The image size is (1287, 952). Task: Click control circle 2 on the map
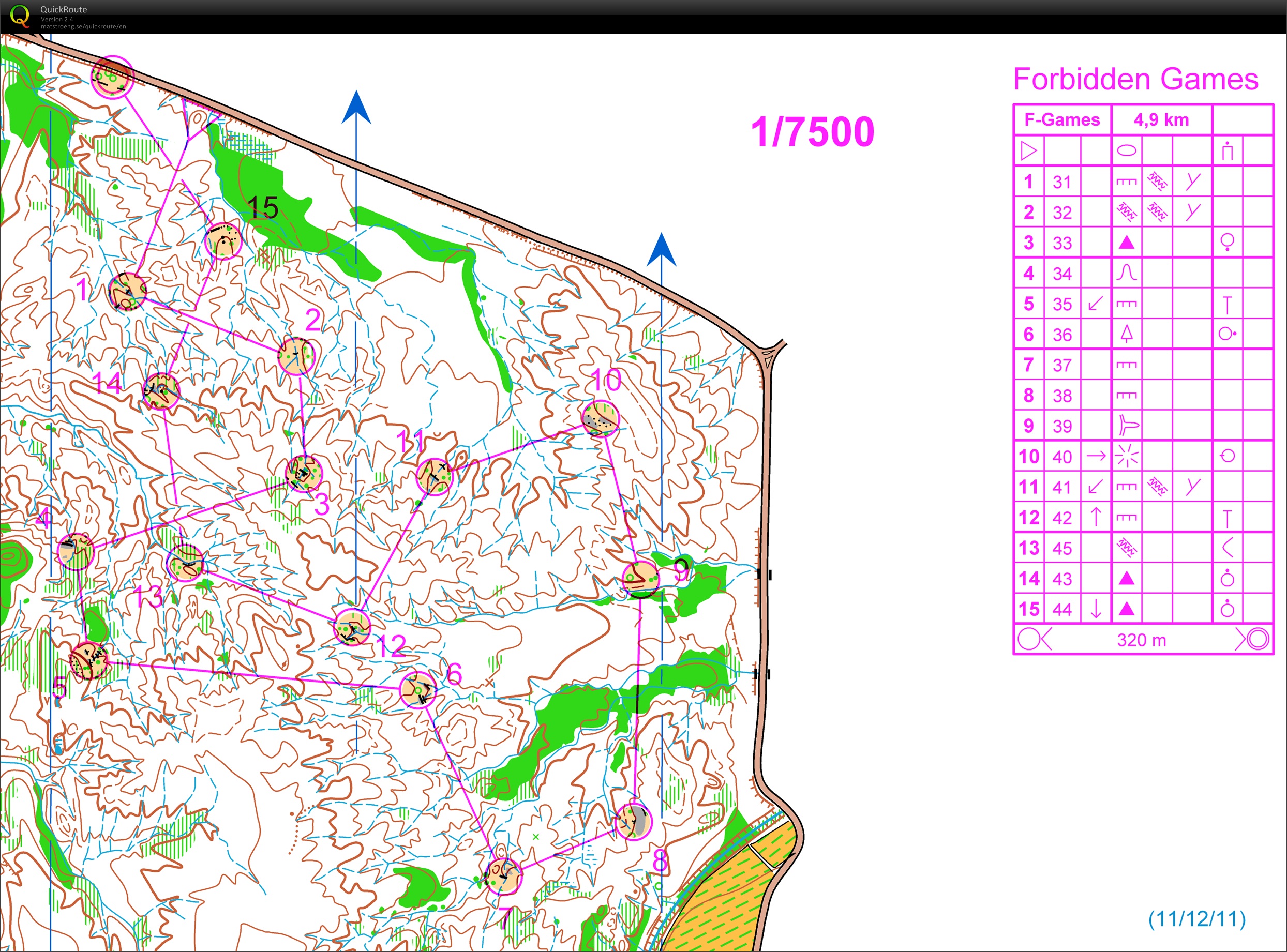[296, 357]
